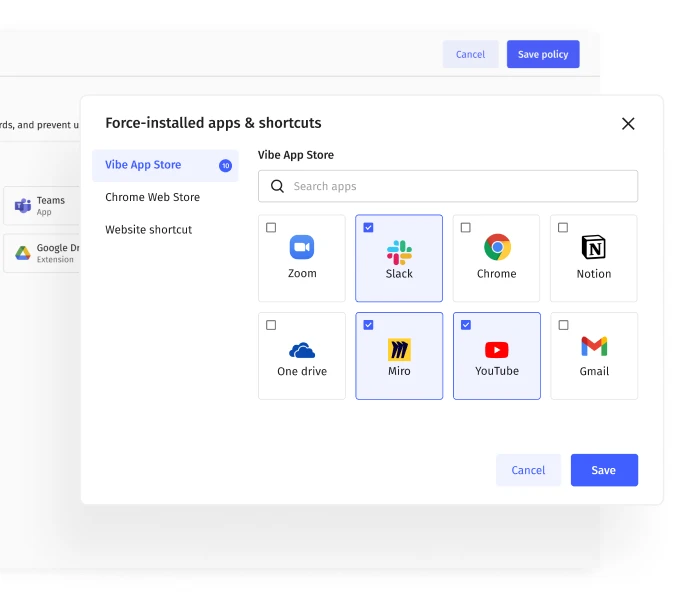Click the YouTube app icon
This screenshot has width=686, height=600.
click(497, 350)
